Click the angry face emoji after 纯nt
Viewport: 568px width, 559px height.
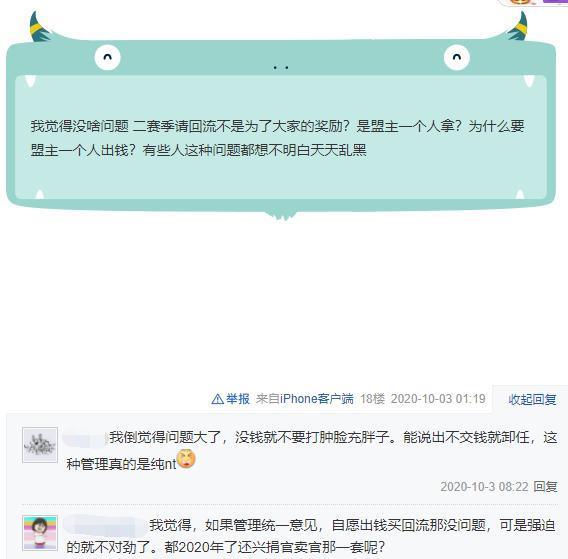click(x=186, y=459)
